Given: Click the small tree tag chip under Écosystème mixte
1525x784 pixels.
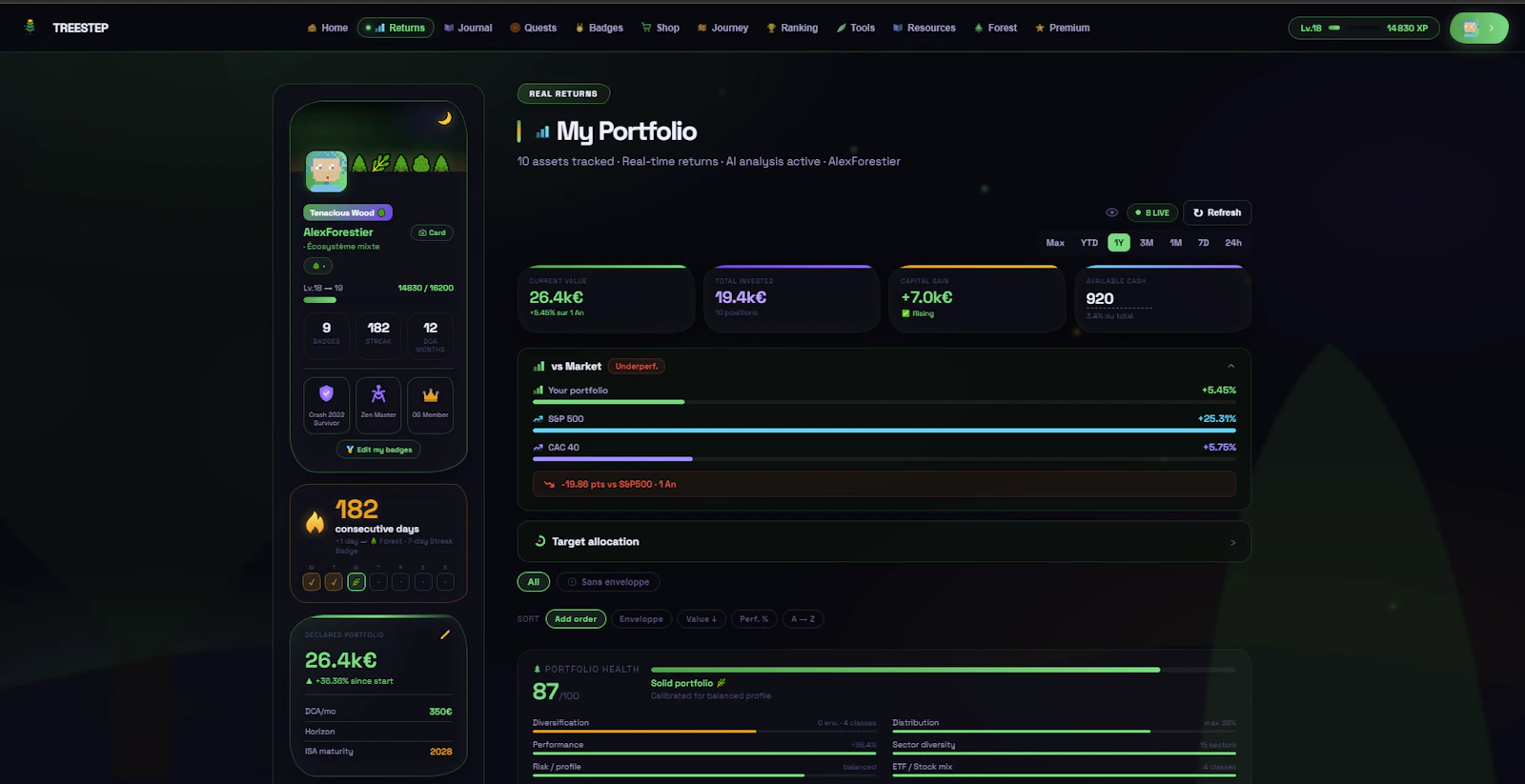Looking at the screenshot, I should coord(318,266).
